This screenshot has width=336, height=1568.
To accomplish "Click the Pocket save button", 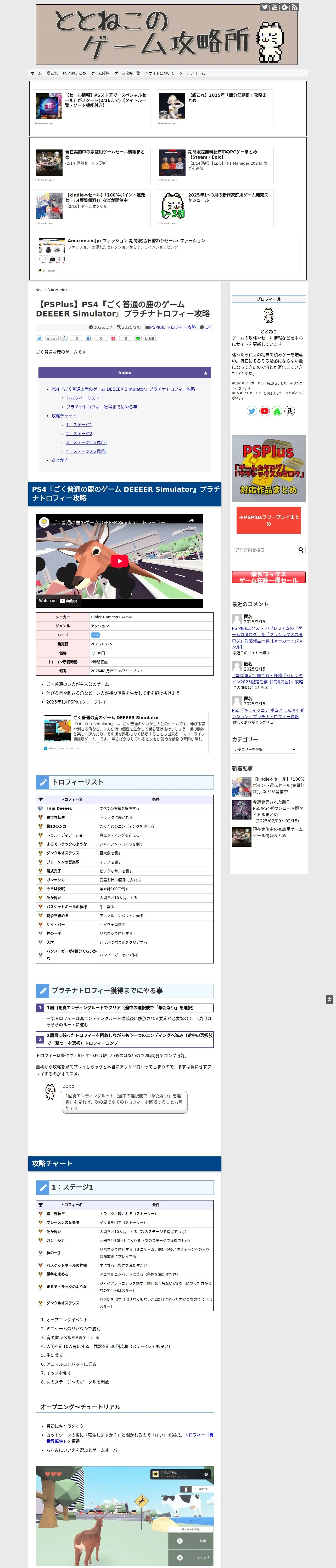I will (x=113, y=338).
